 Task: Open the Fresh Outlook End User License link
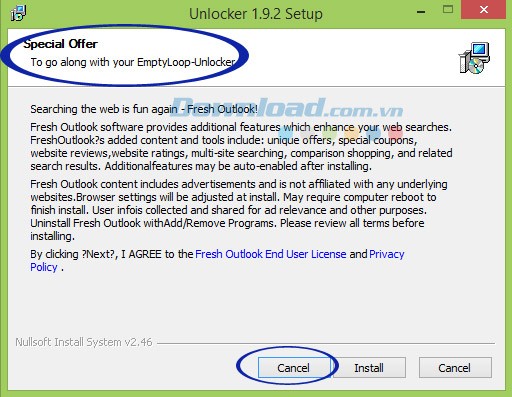271,254
